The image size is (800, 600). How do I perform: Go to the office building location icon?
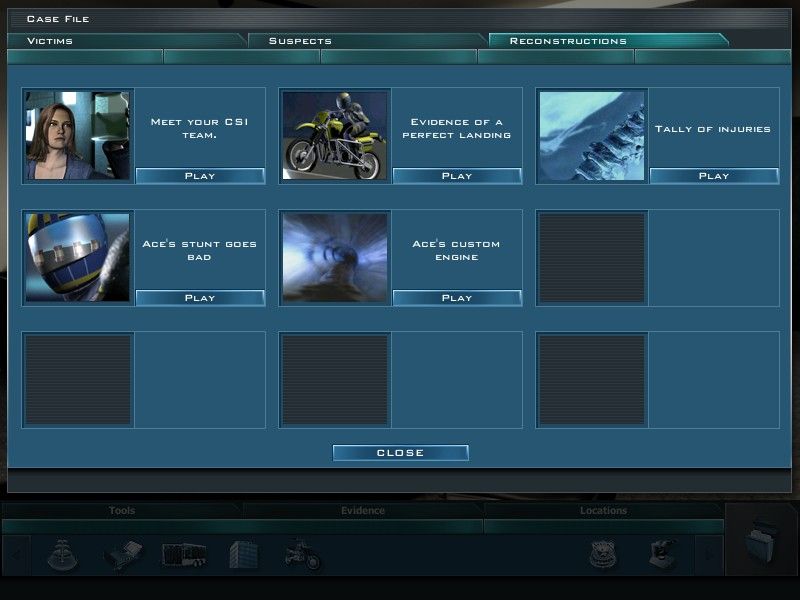(243, 555)
